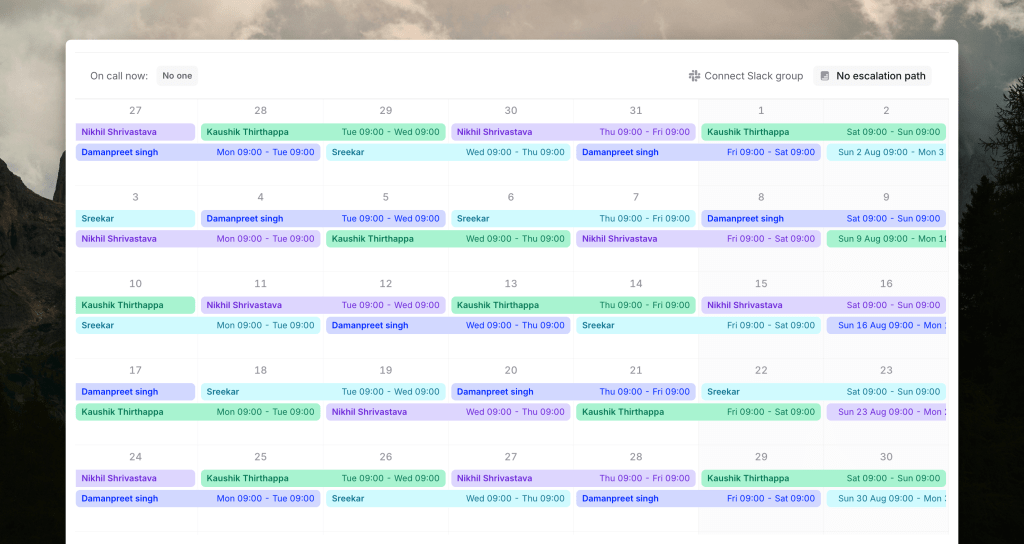The width and height of the screenshot is (1024, 544).
Task: Open Damanpreet singh shift starting Wednesday 12
Action: (448, 325)
